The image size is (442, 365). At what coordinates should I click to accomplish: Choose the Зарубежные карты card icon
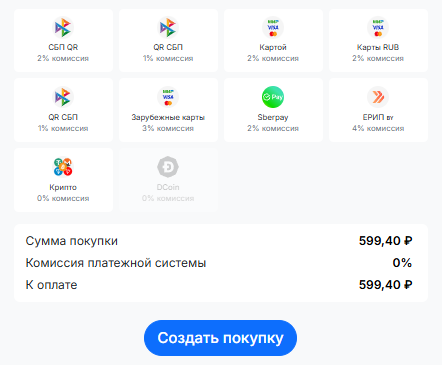168,97
